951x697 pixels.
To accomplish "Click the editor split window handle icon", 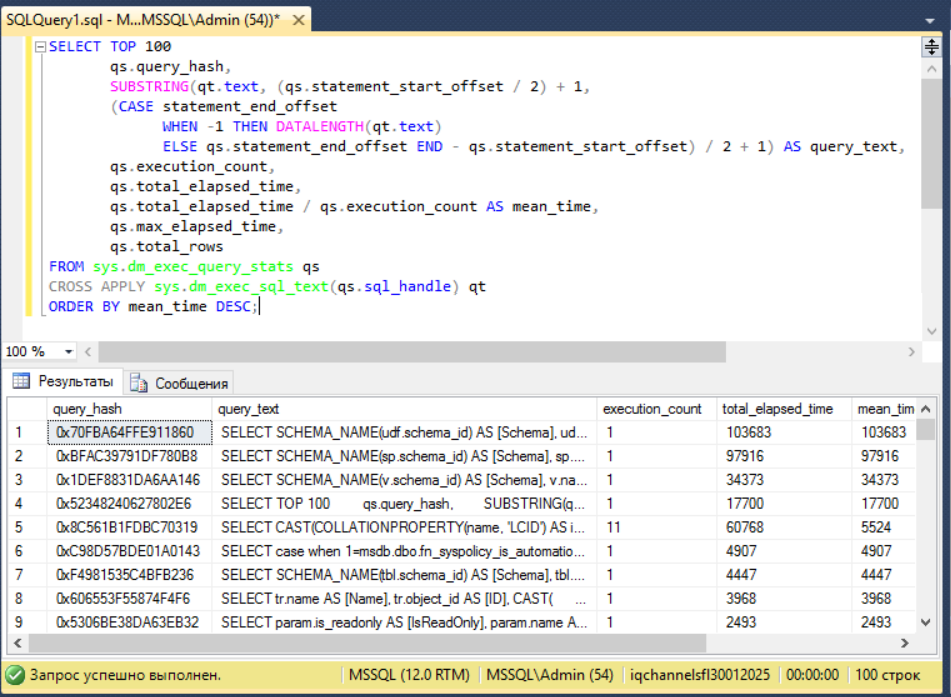I will click(x=931, y=47).
